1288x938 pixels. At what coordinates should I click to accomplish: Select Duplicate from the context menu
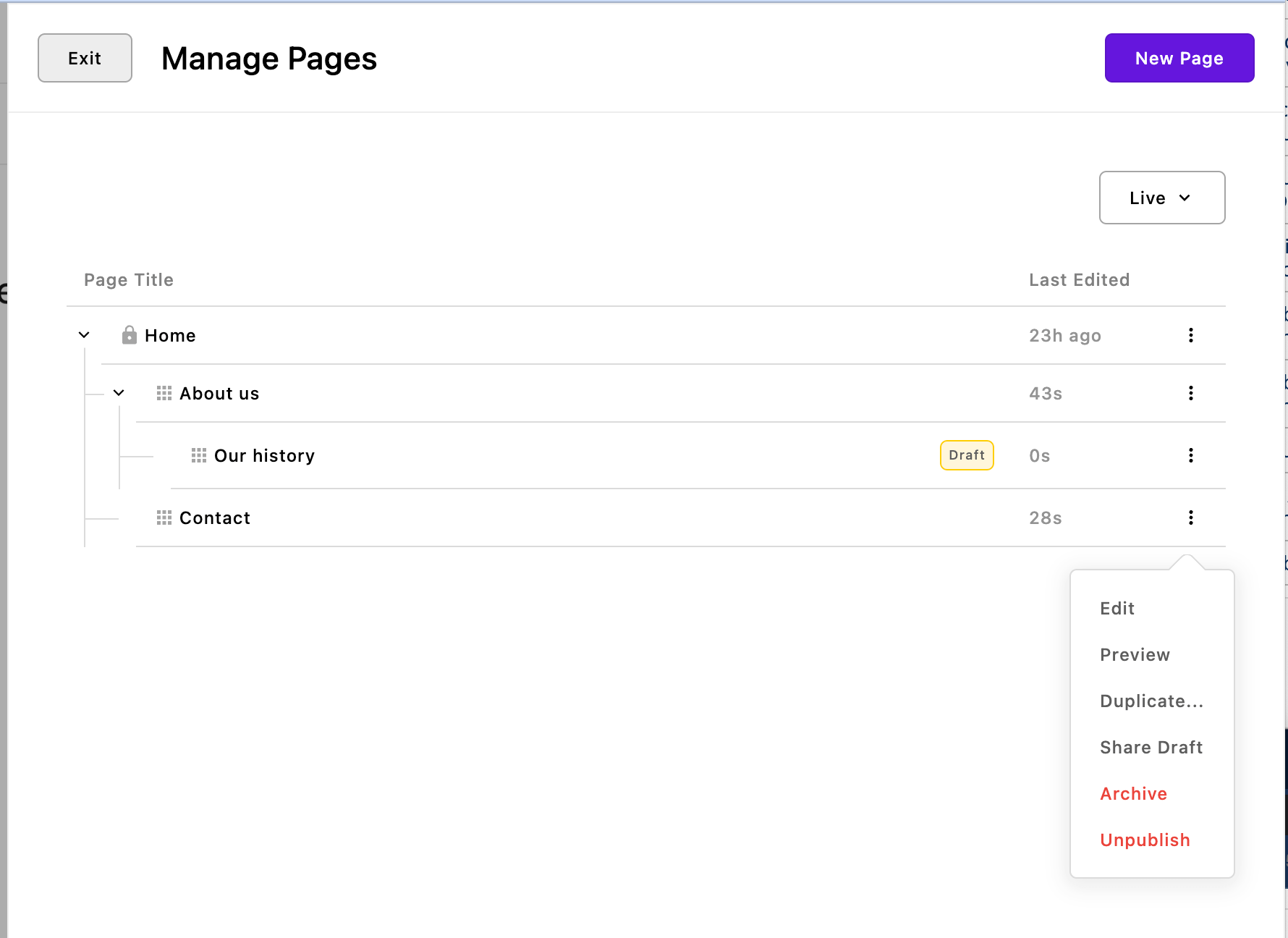pyautogui.click(x=1152, y=701)
